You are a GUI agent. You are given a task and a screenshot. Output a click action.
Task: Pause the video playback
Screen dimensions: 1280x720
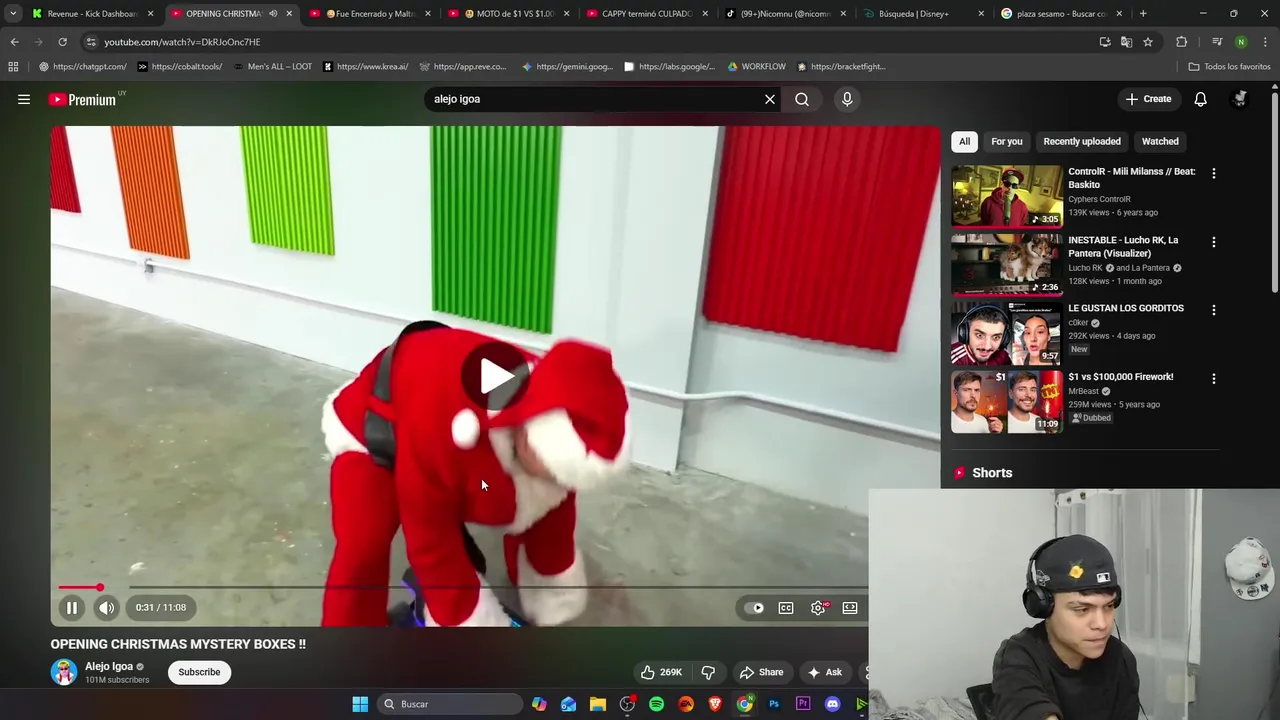[x=72, y=607]
